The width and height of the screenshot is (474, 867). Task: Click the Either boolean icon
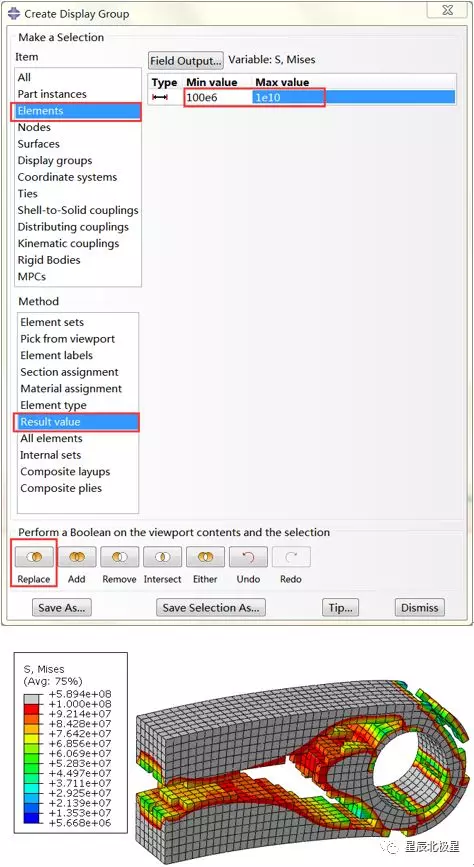(x=205, y=557)
